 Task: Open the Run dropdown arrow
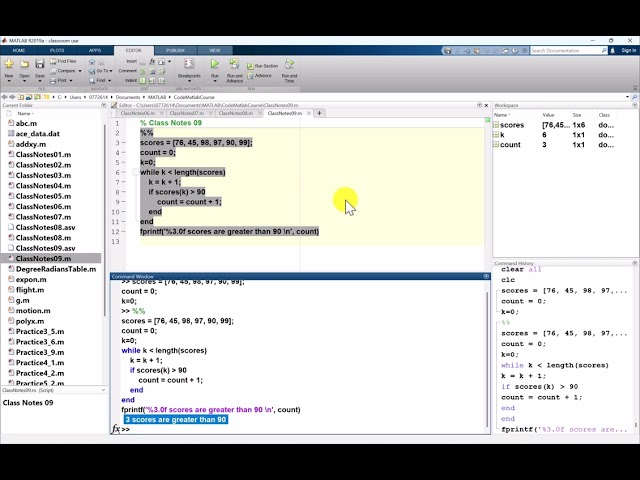click(215, 81)
